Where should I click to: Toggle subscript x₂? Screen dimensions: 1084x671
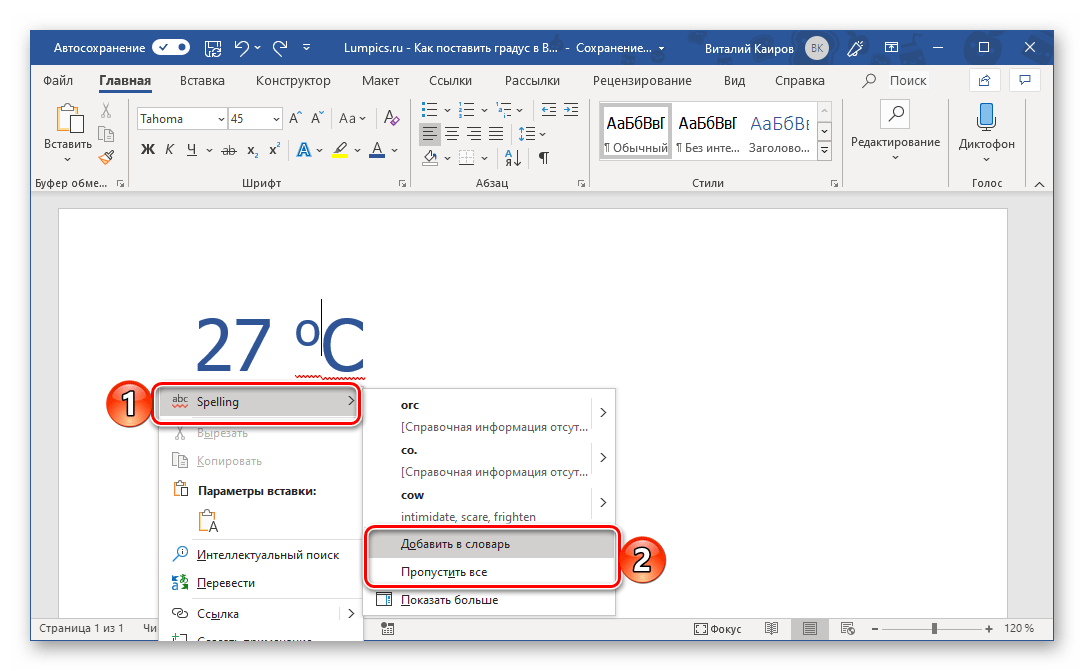[252, 149]
